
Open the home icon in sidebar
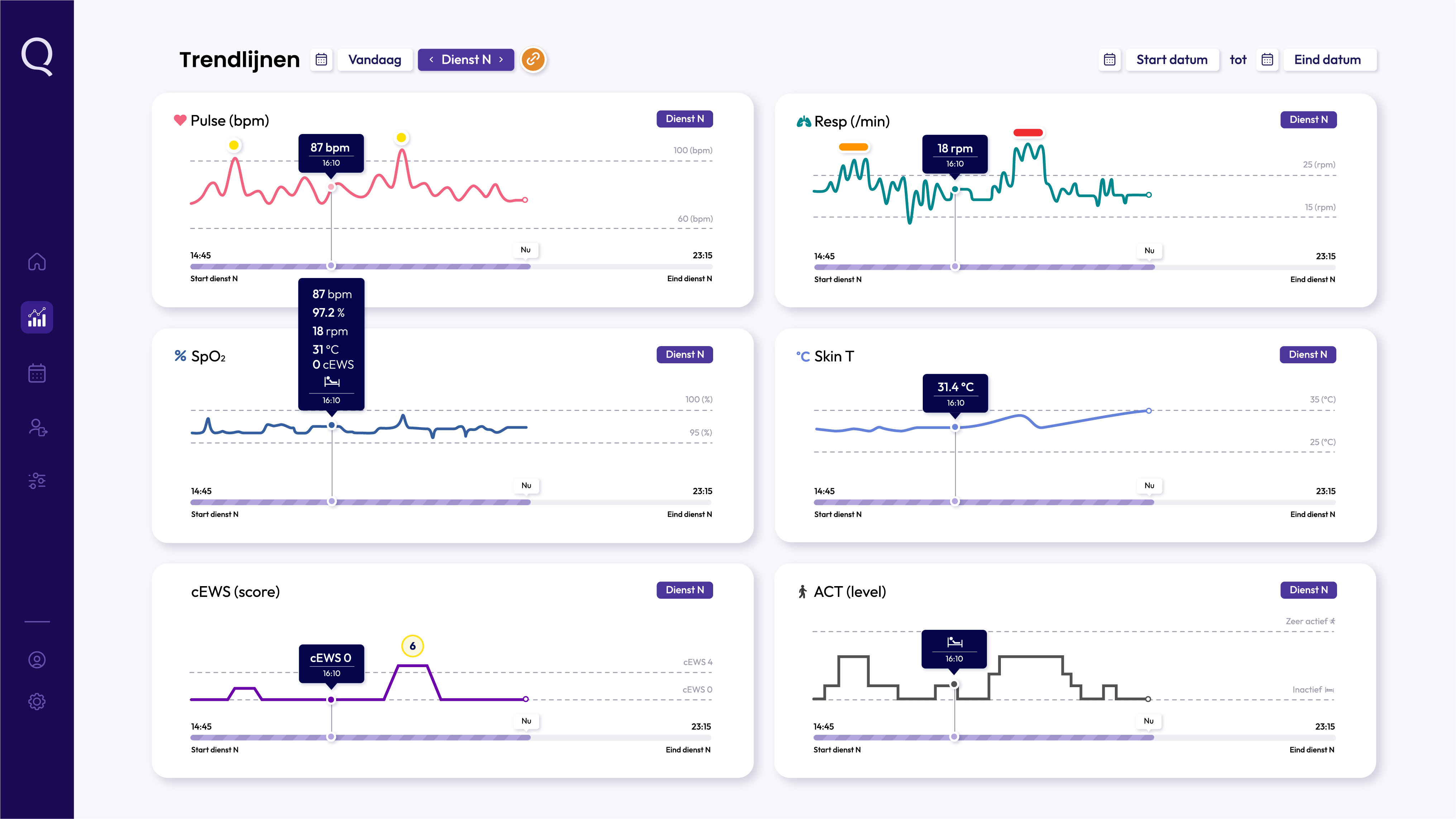[37, 262]
